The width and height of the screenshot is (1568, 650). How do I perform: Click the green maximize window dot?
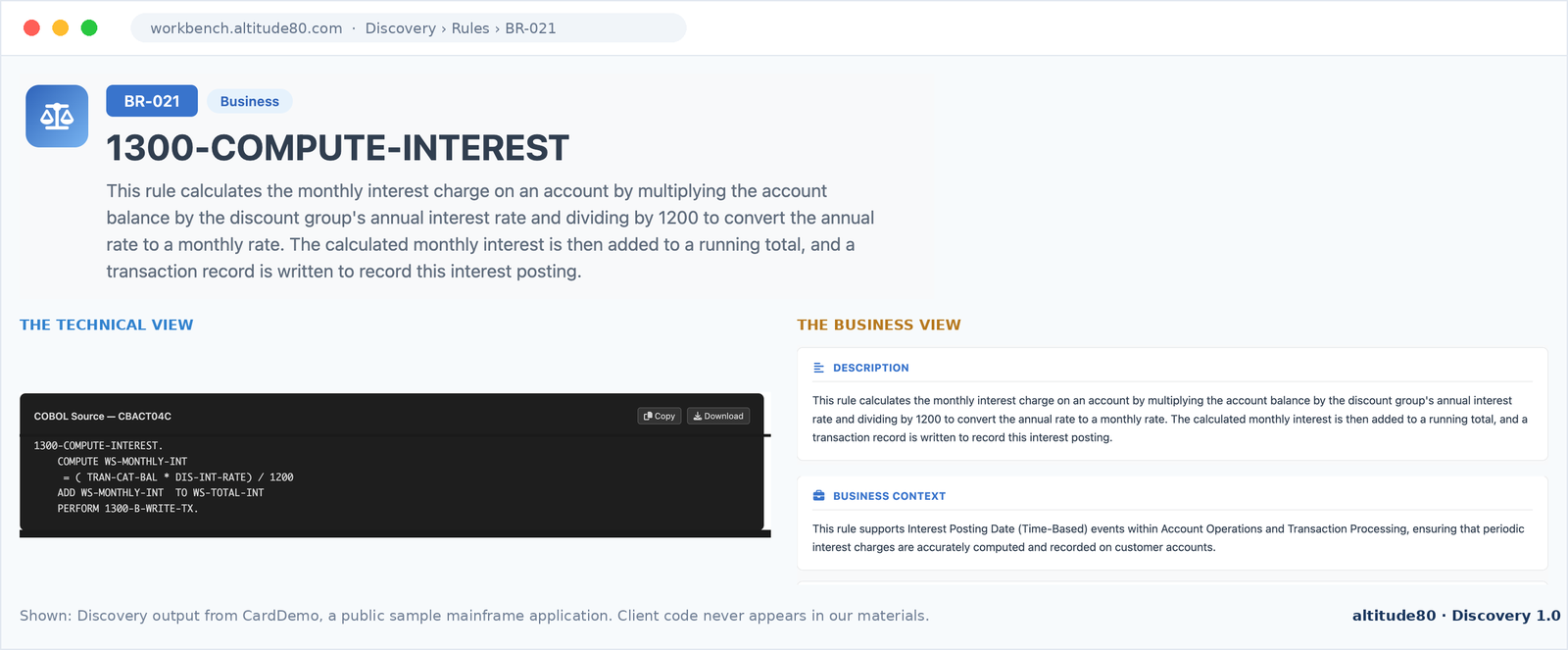(89, 27)
